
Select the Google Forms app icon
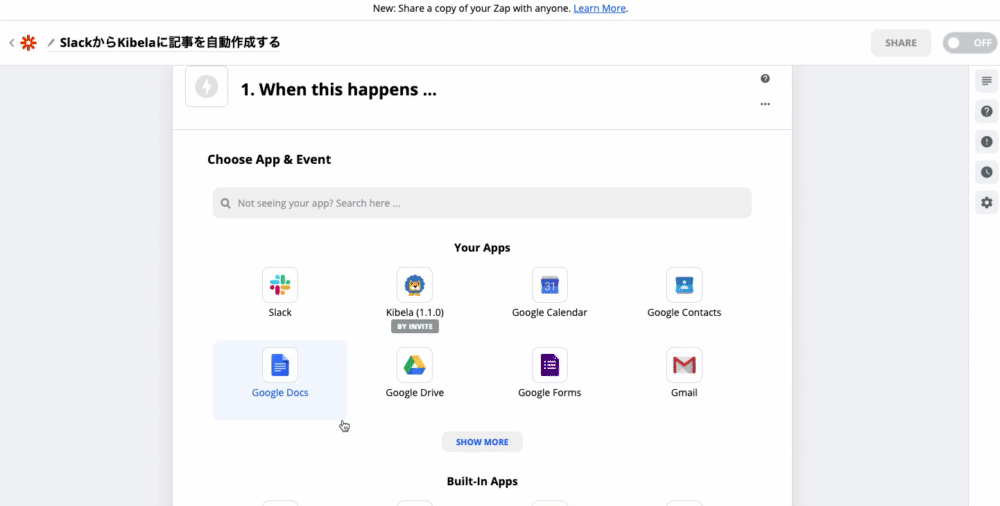pyautogui.click(x=549, y=365)
